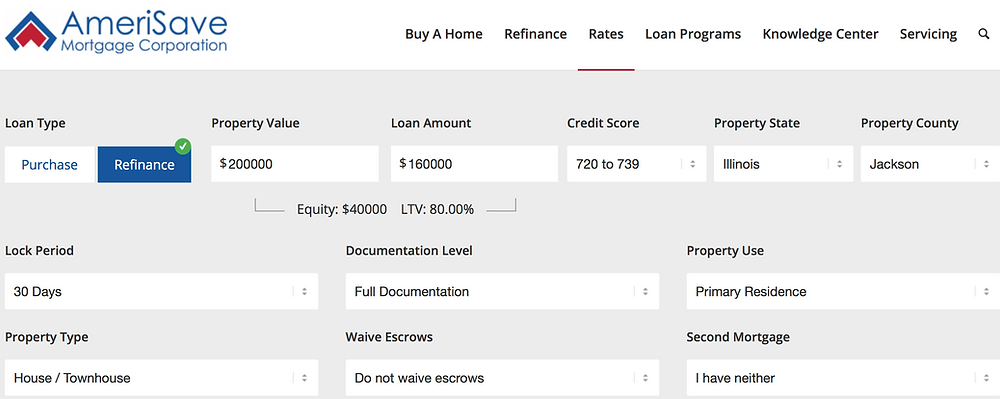Open the Property State dropdown showing Illinois

(x=783, y=164)
